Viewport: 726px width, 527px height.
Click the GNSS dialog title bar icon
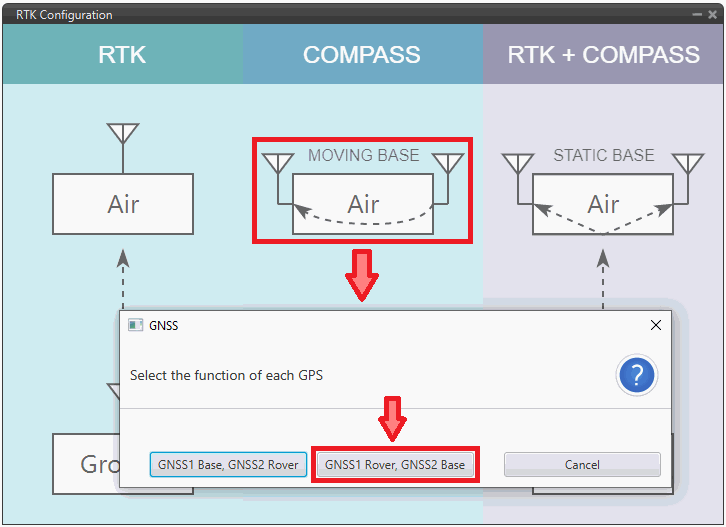click(x=136, y=325)
